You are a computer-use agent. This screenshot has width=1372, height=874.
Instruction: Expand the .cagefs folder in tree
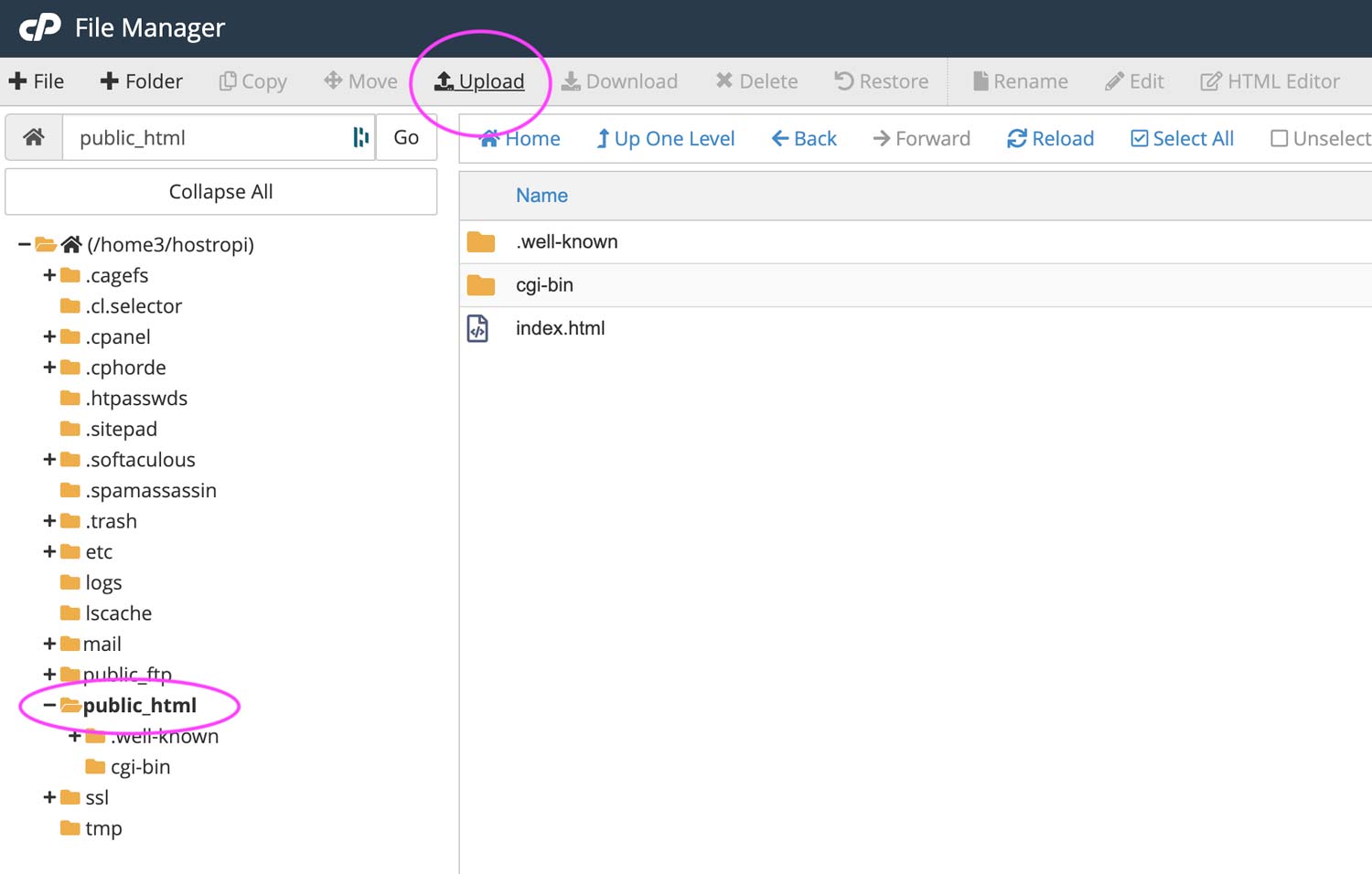(x=49, y=275)
